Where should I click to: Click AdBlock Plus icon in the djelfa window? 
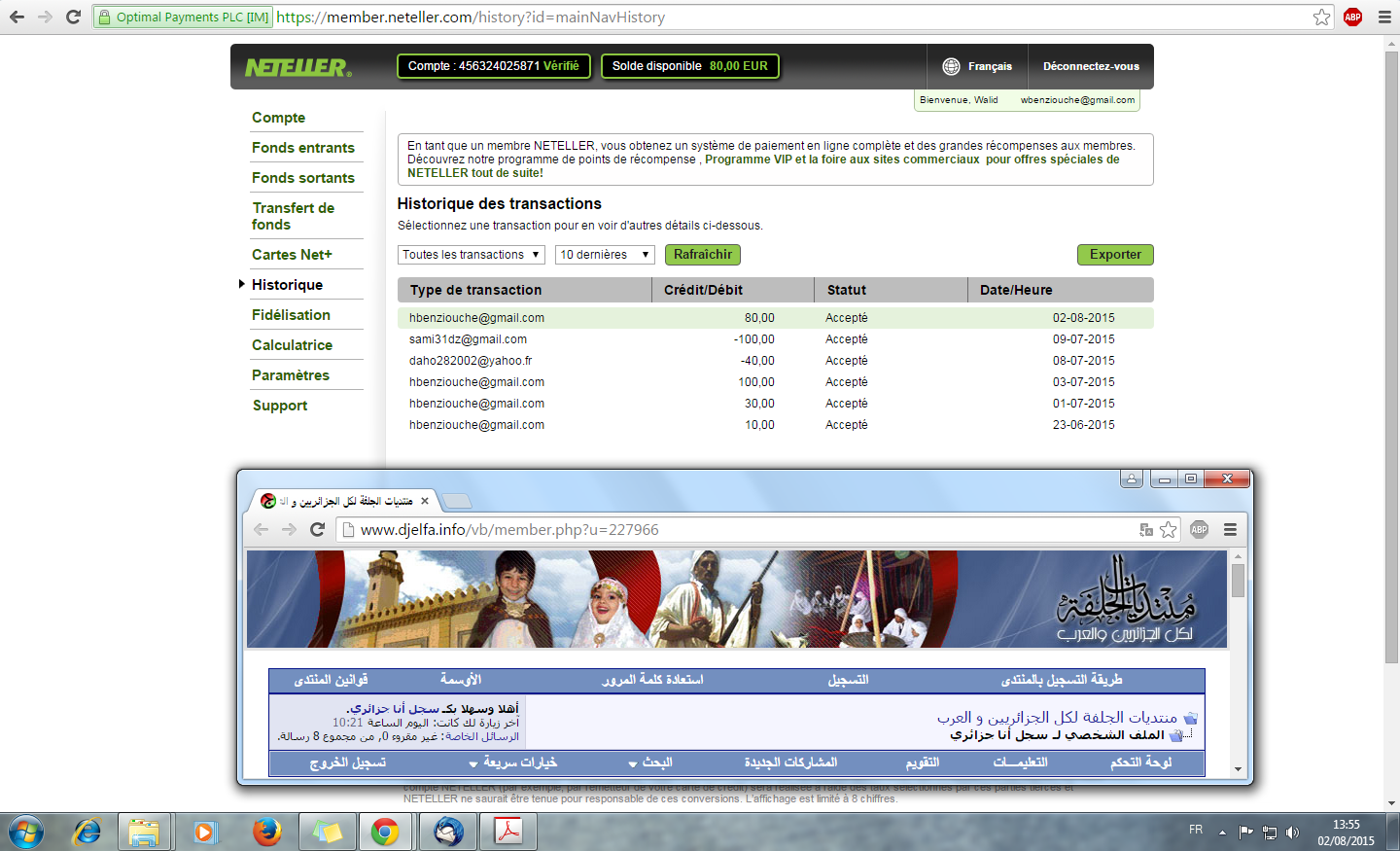1199,529
